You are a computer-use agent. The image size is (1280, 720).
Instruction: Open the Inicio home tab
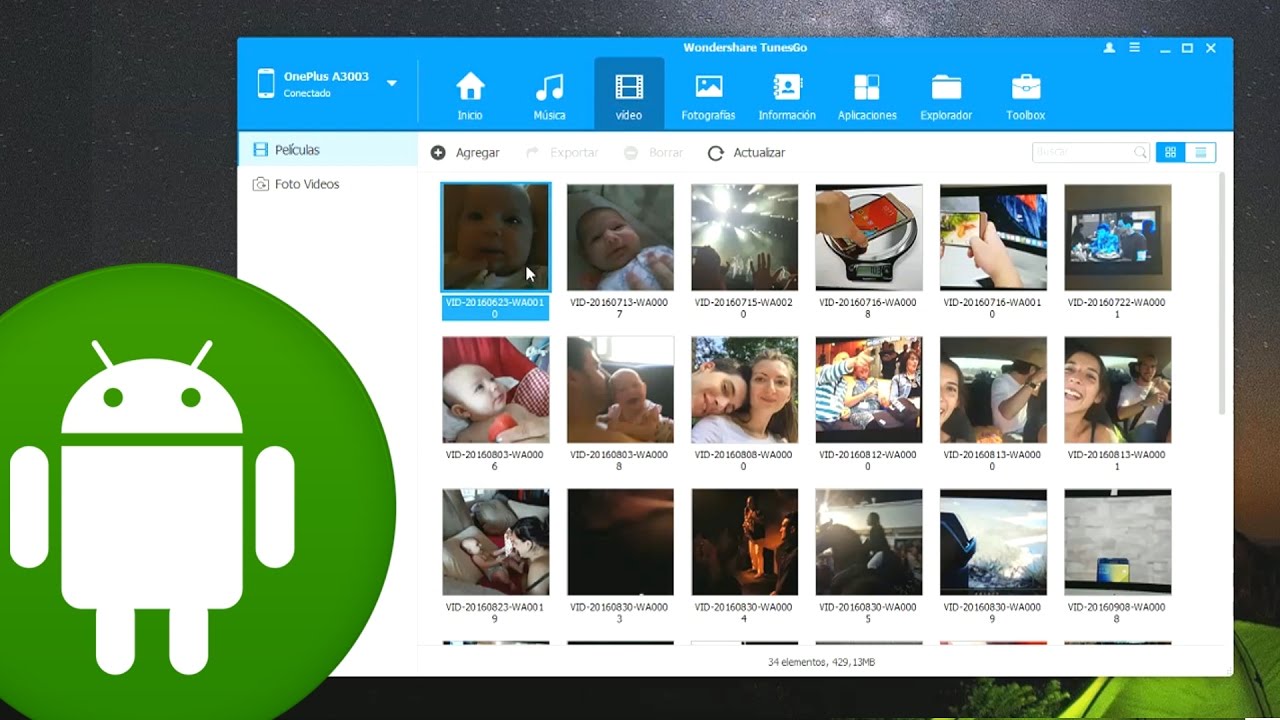point(470,96)
